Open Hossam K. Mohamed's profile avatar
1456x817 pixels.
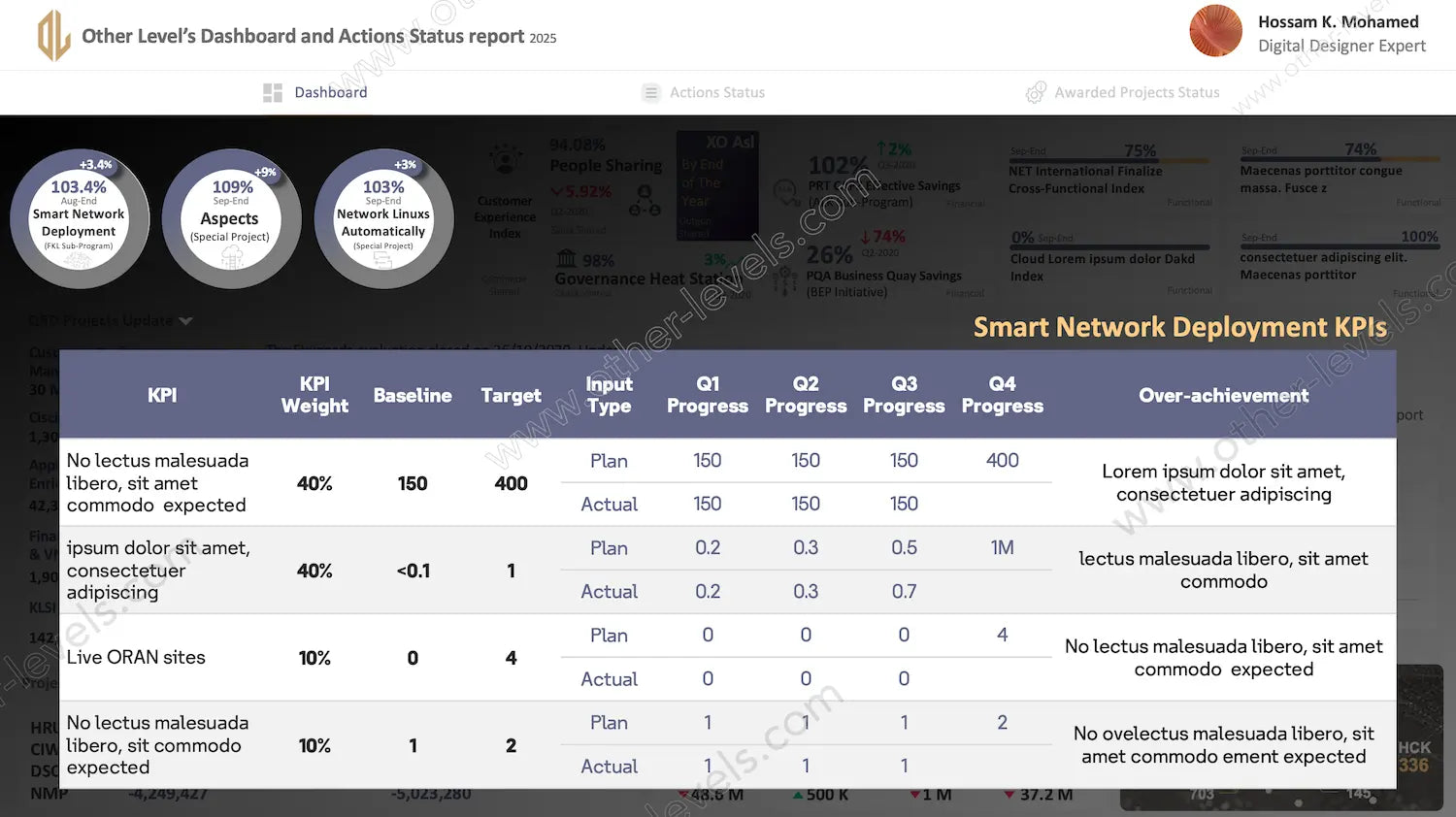(1215, 31)
